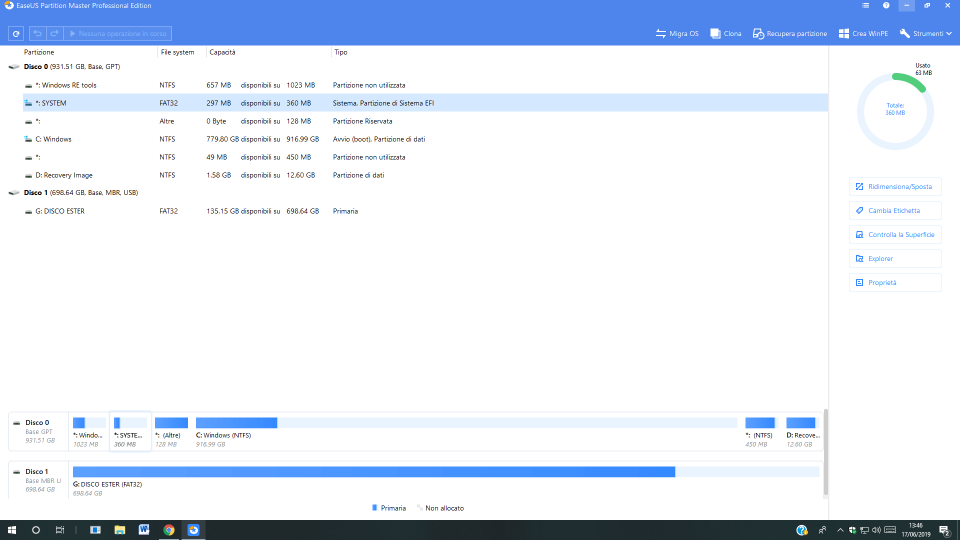Click the EaseUS Partition Master taskbar icon
The height and width of the screenshot is (540, 960).
(x=193, y=530)
